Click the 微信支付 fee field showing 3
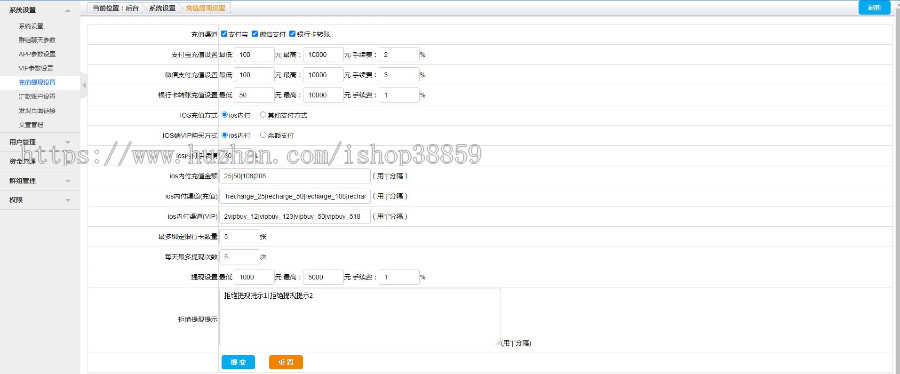 coord(399,75)
